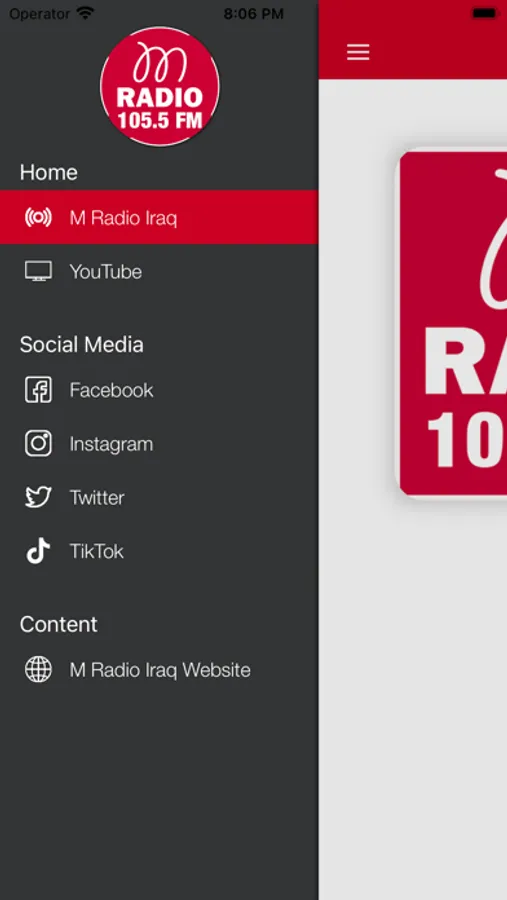Click the live broadcast icon beside M Radio Iraq
The width and height of the screenshot is (507, 900).
tap(38, 218)
